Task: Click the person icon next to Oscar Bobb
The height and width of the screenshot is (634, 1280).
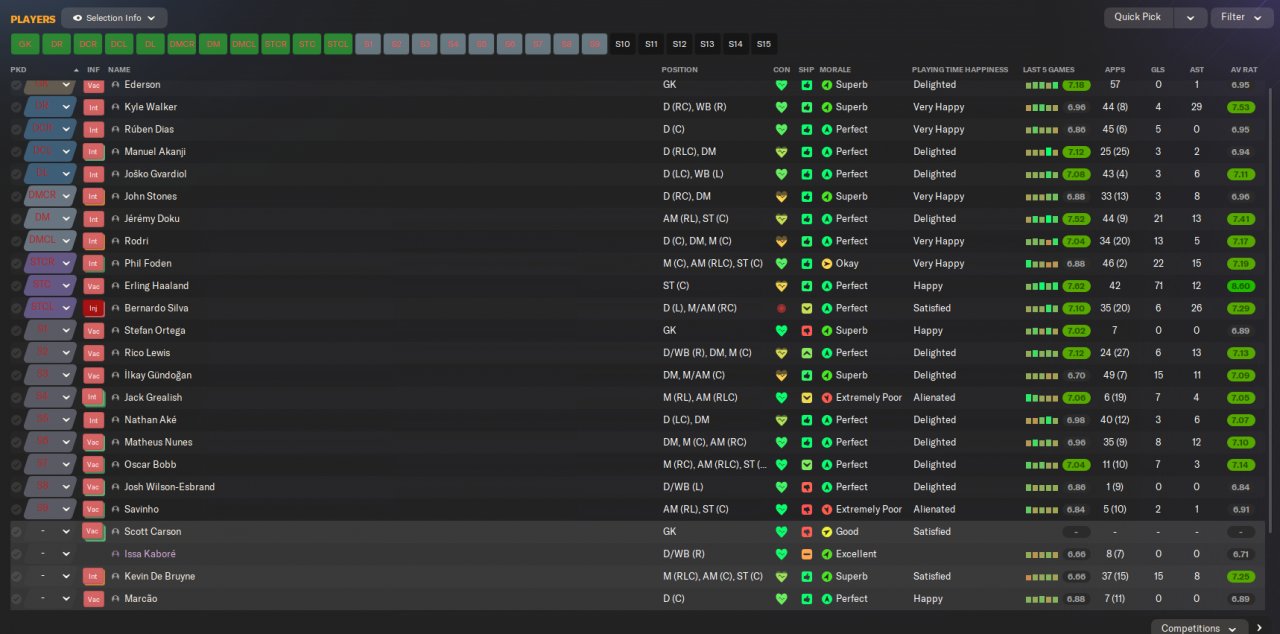Action: point(116,464)
